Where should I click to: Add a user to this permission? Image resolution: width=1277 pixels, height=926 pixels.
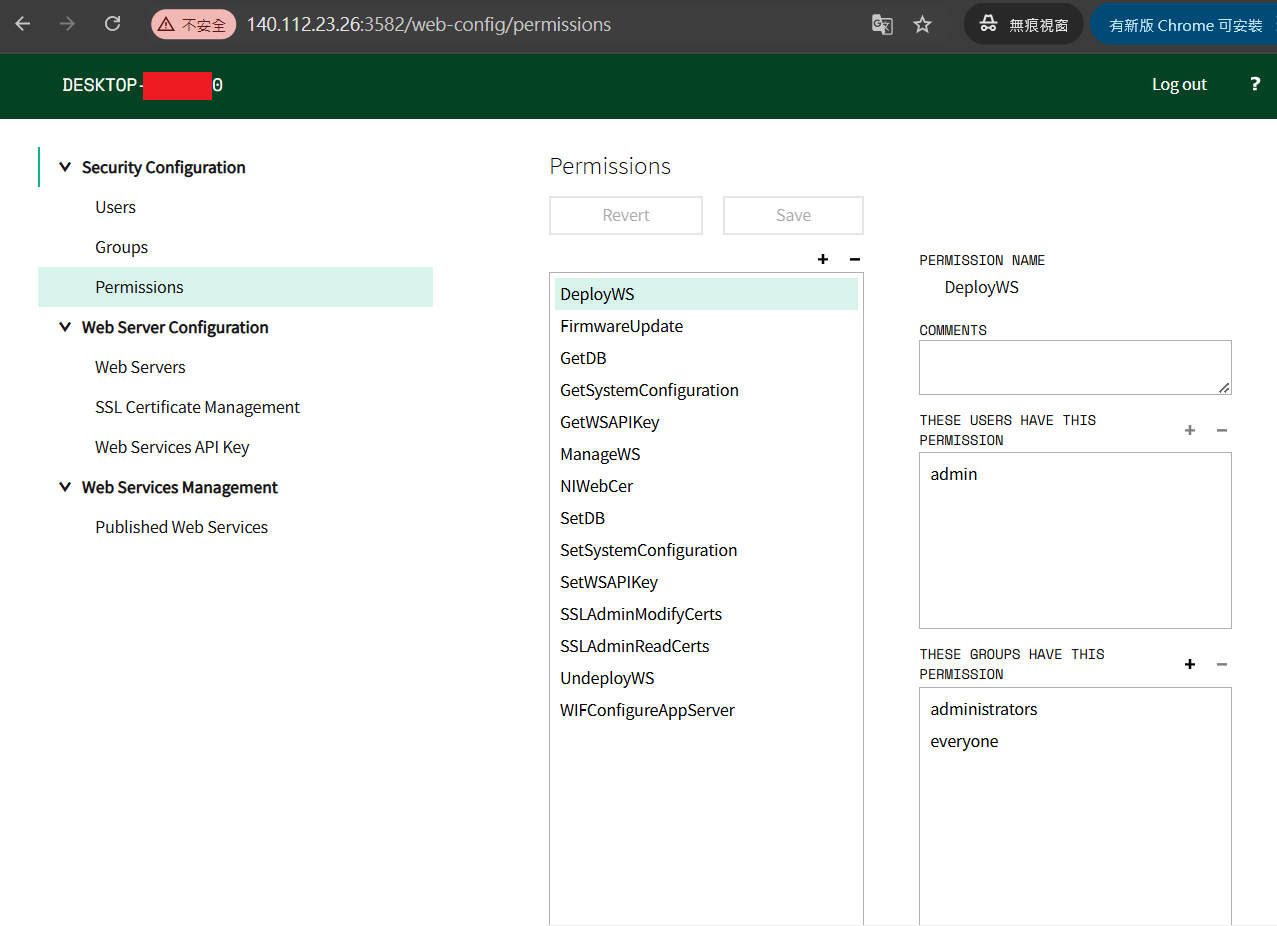pos(1190,430)
